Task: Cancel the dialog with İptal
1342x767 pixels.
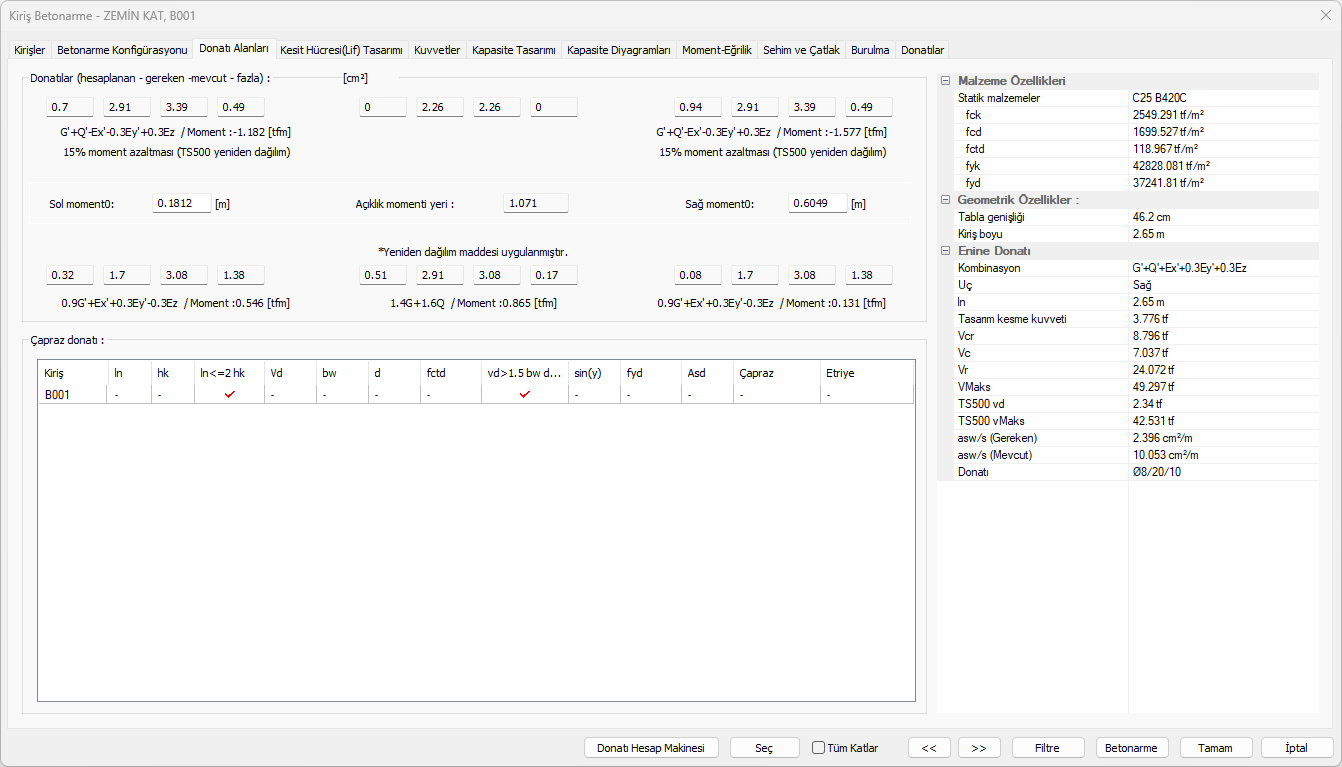Action: pos(1297,748)
